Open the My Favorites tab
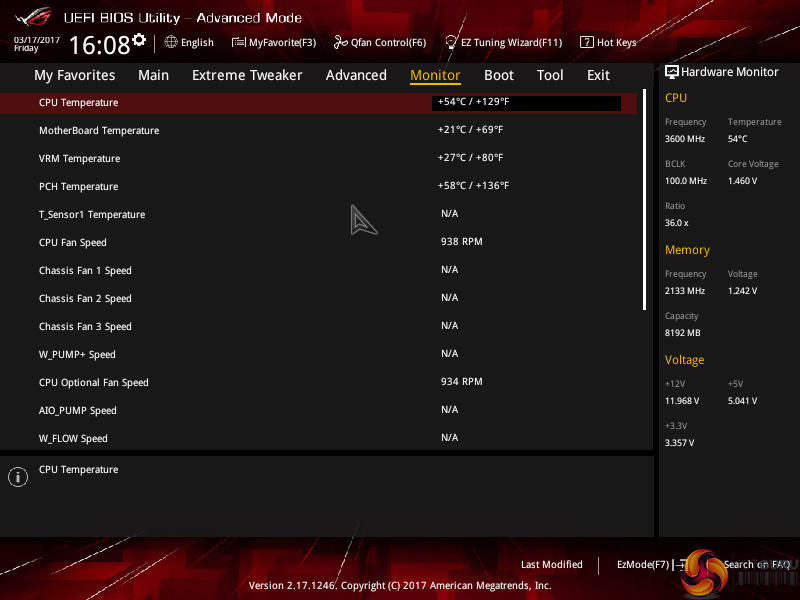The image size is (800, 600). (x=74, y=75)
